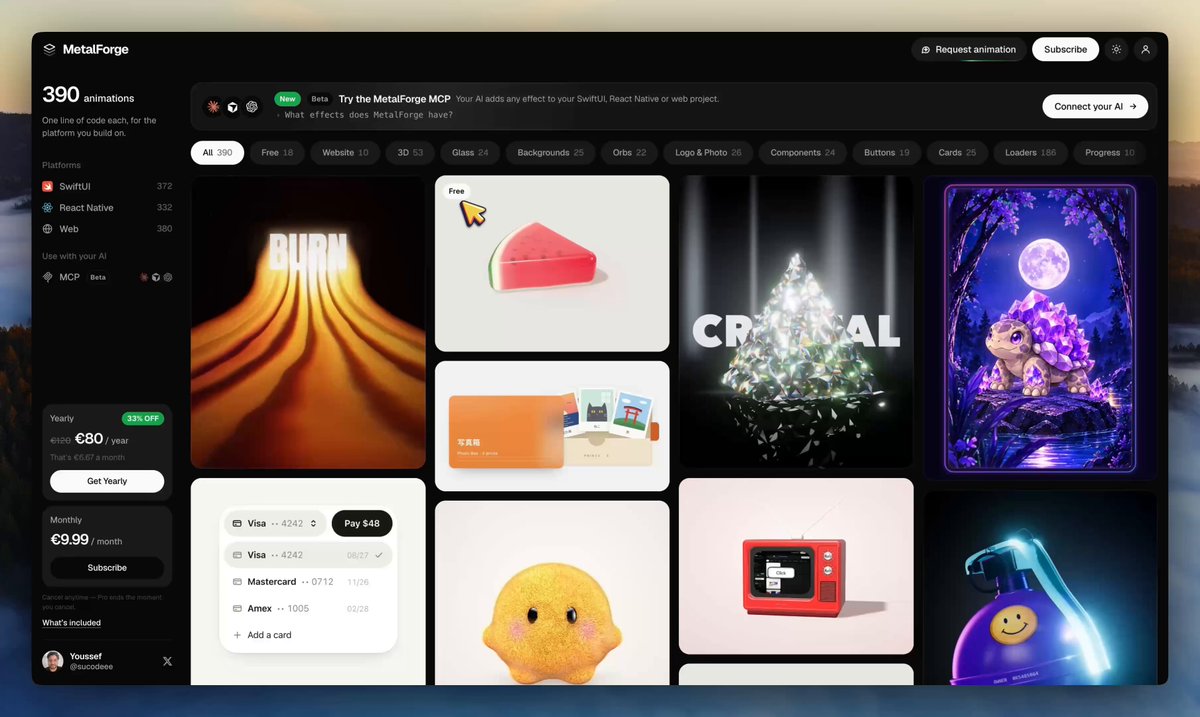Viewport: 1200px width, 717px height.
Task: Click the Claude burst icon in the MCP banner
Action: (213, 106)
